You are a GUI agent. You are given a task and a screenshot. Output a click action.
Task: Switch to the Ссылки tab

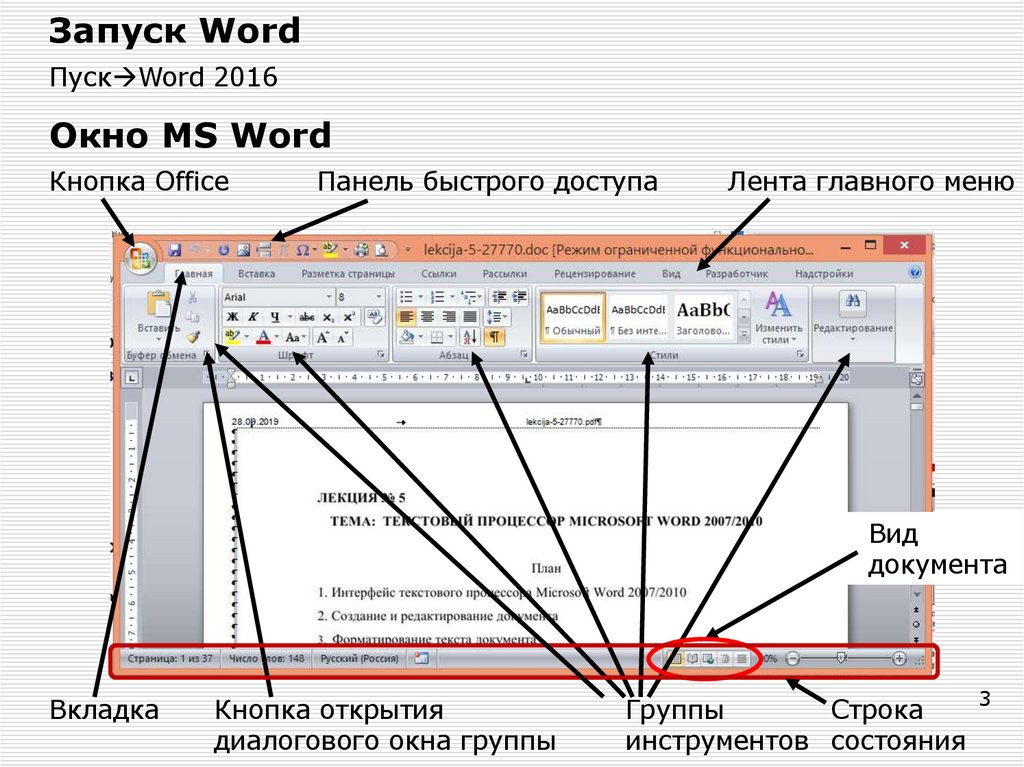tap(438, 274)
